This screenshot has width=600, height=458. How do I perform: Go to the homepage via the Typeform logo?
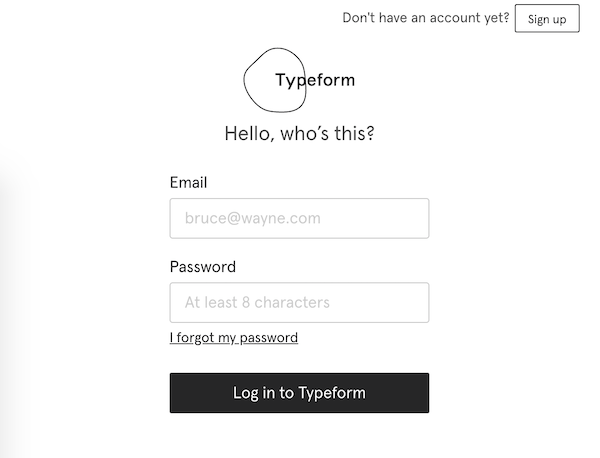coord(299,80)
